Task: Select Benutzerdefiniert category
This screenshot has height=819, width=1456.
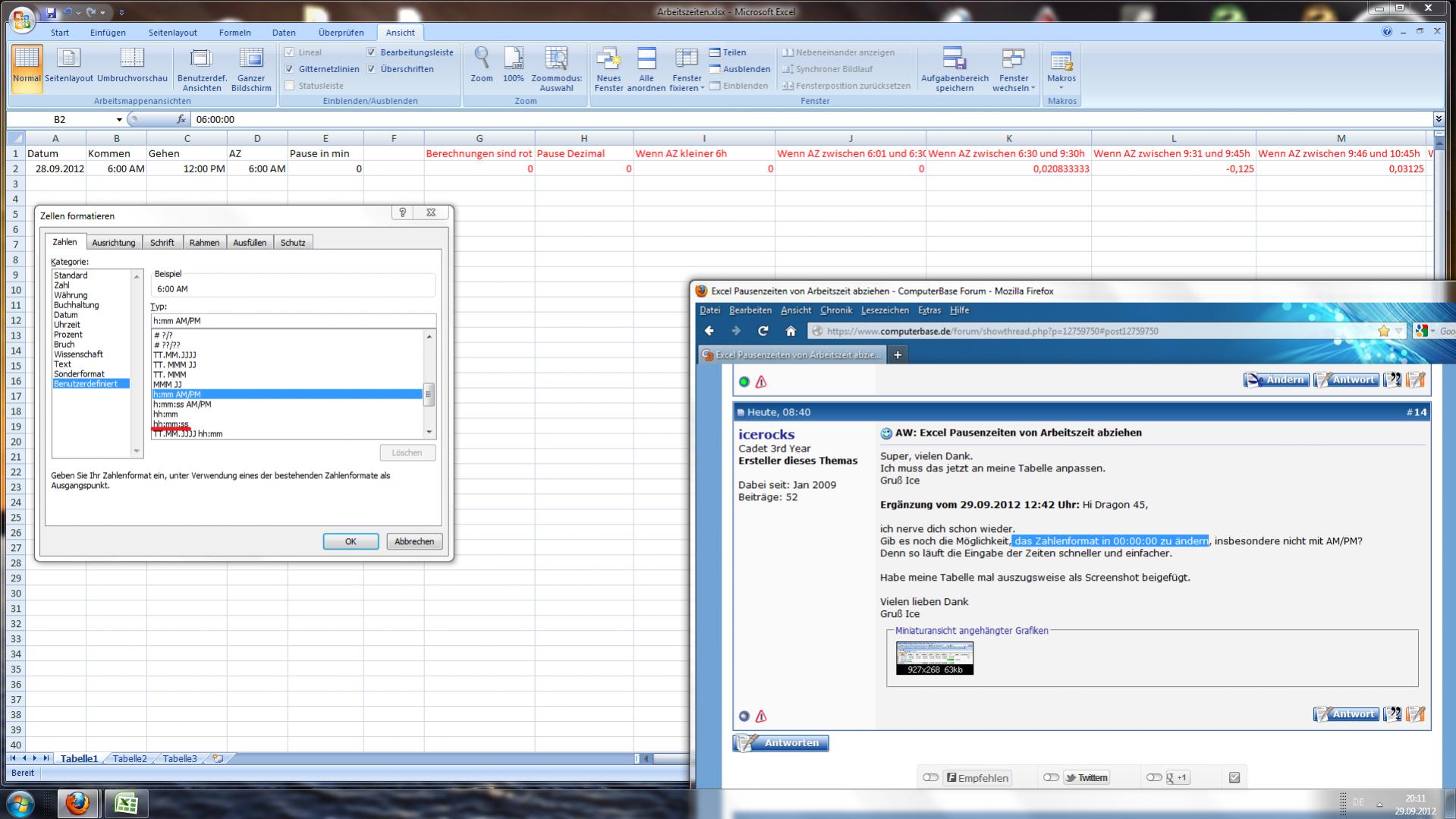Action: [90, 384]
